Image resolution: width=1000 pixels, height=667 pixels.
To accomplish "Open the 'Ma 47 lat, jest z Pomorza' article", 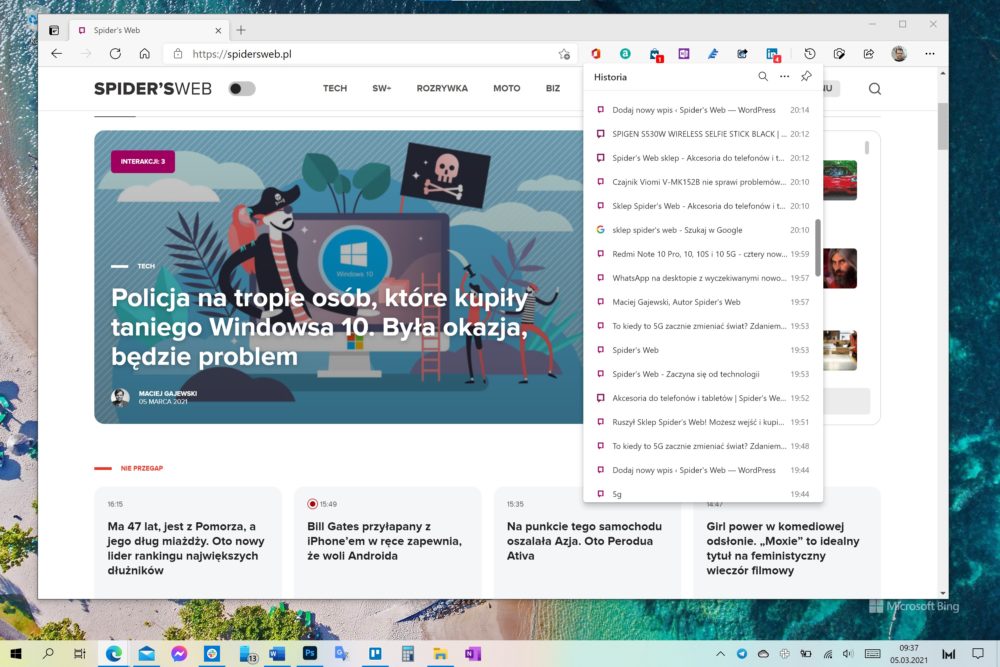I will [x=186, y=548].
